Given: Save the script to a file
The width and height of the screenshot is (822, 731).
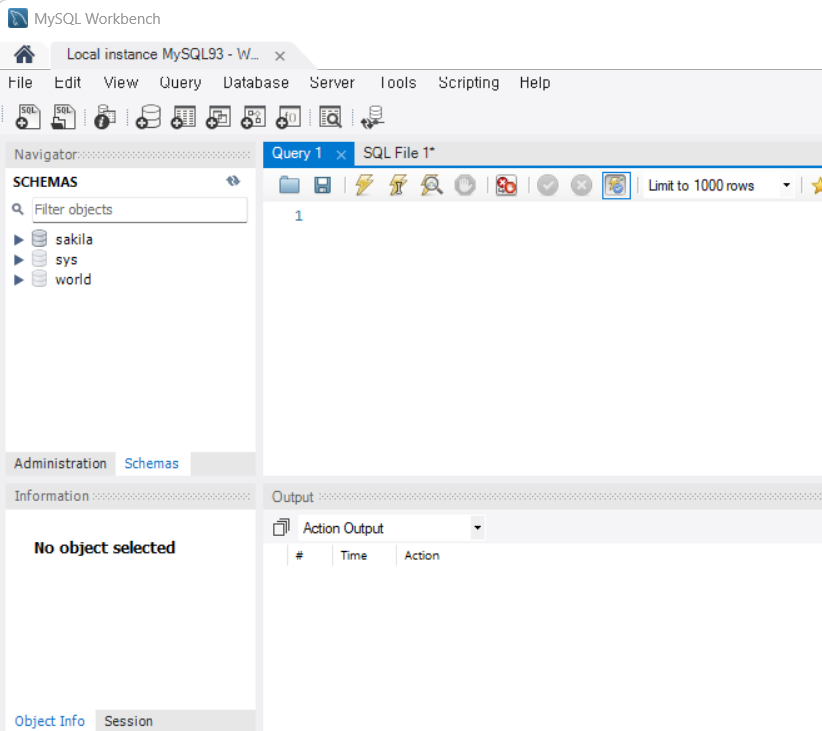Looking at the screenshot, I should (x=322, y=185).
